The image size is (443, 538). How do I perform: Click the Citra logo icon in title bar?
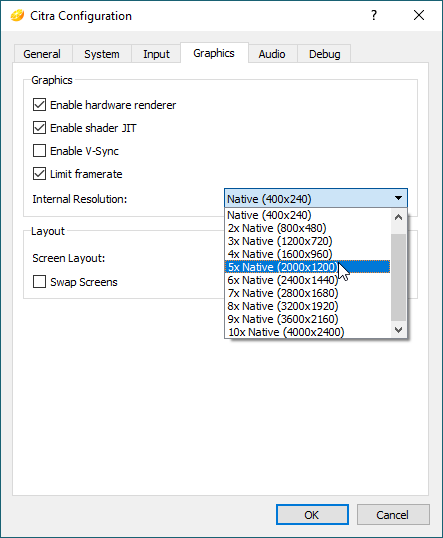17,15
